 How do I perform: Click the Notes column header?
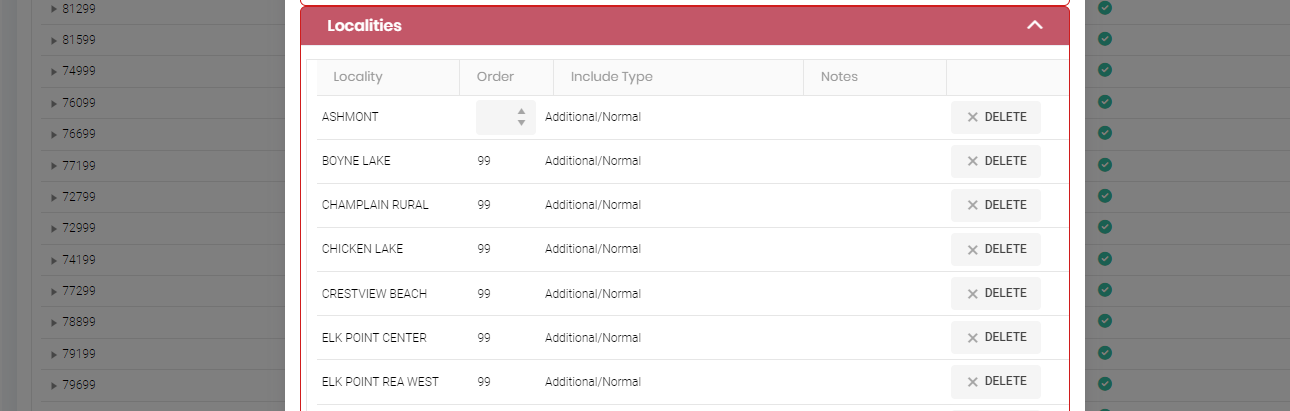click(839, 77)
